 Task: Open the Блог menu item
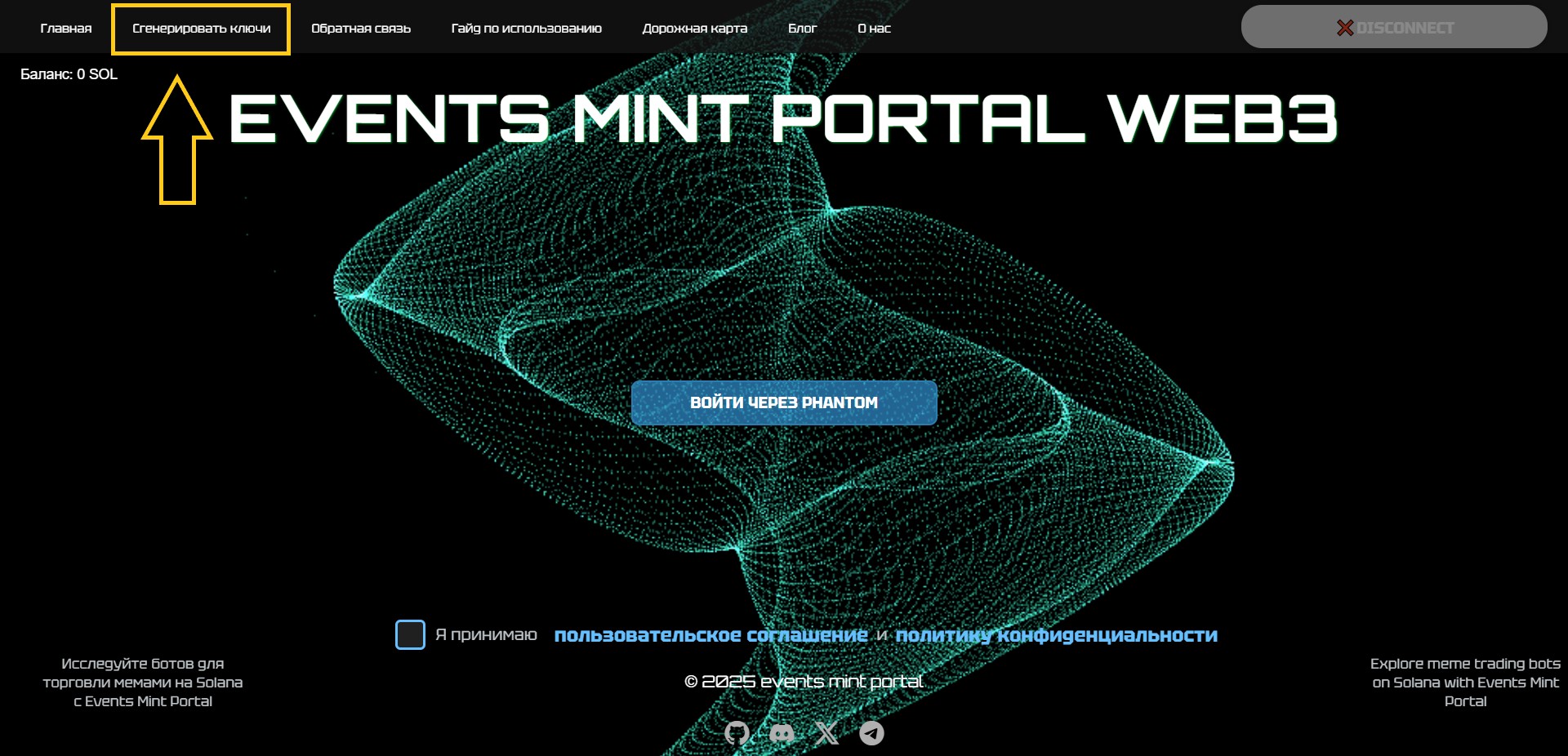[x=802, y=29]
